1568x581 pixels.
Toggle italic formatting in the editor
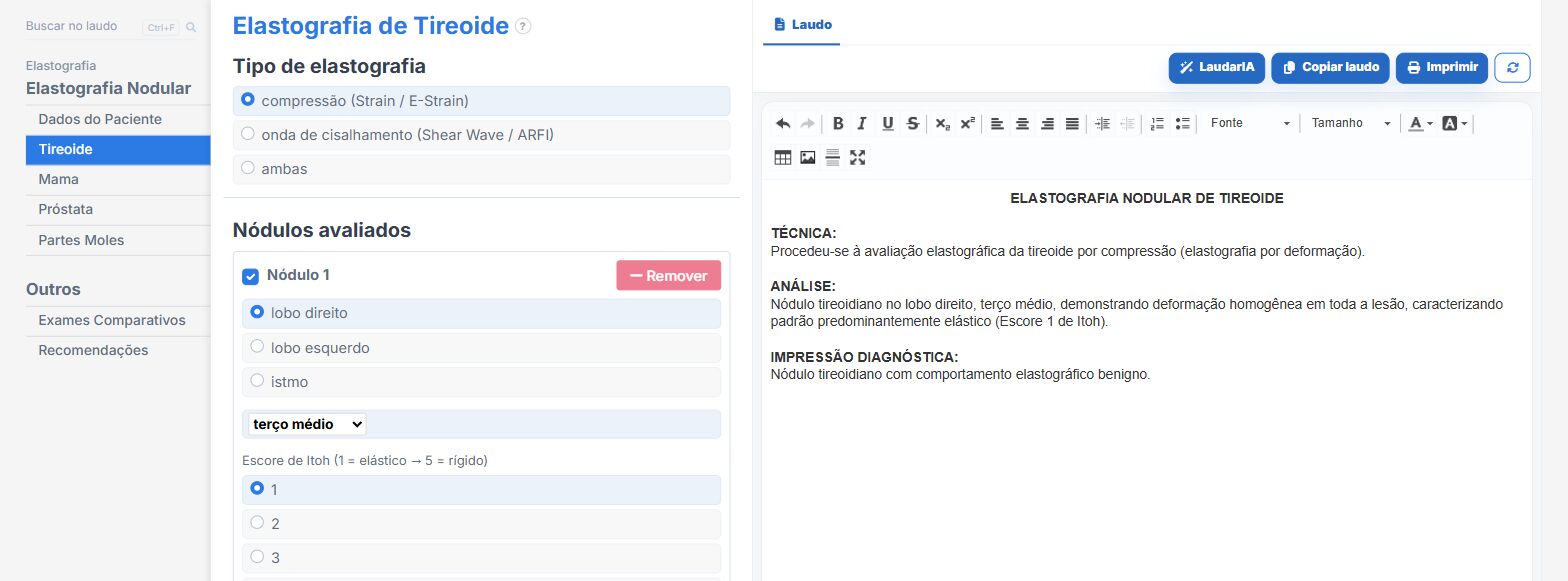pos(862,123)
